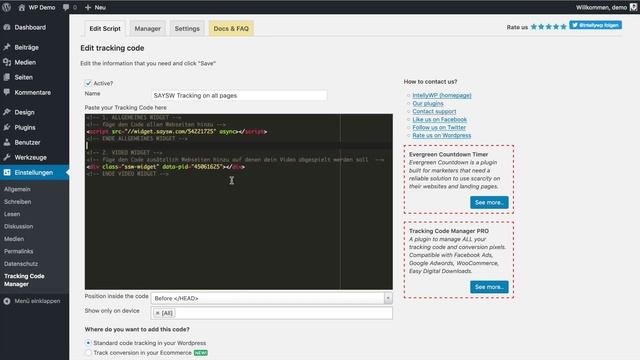
Task: Click the first rating star
Action: click(534, 27)
